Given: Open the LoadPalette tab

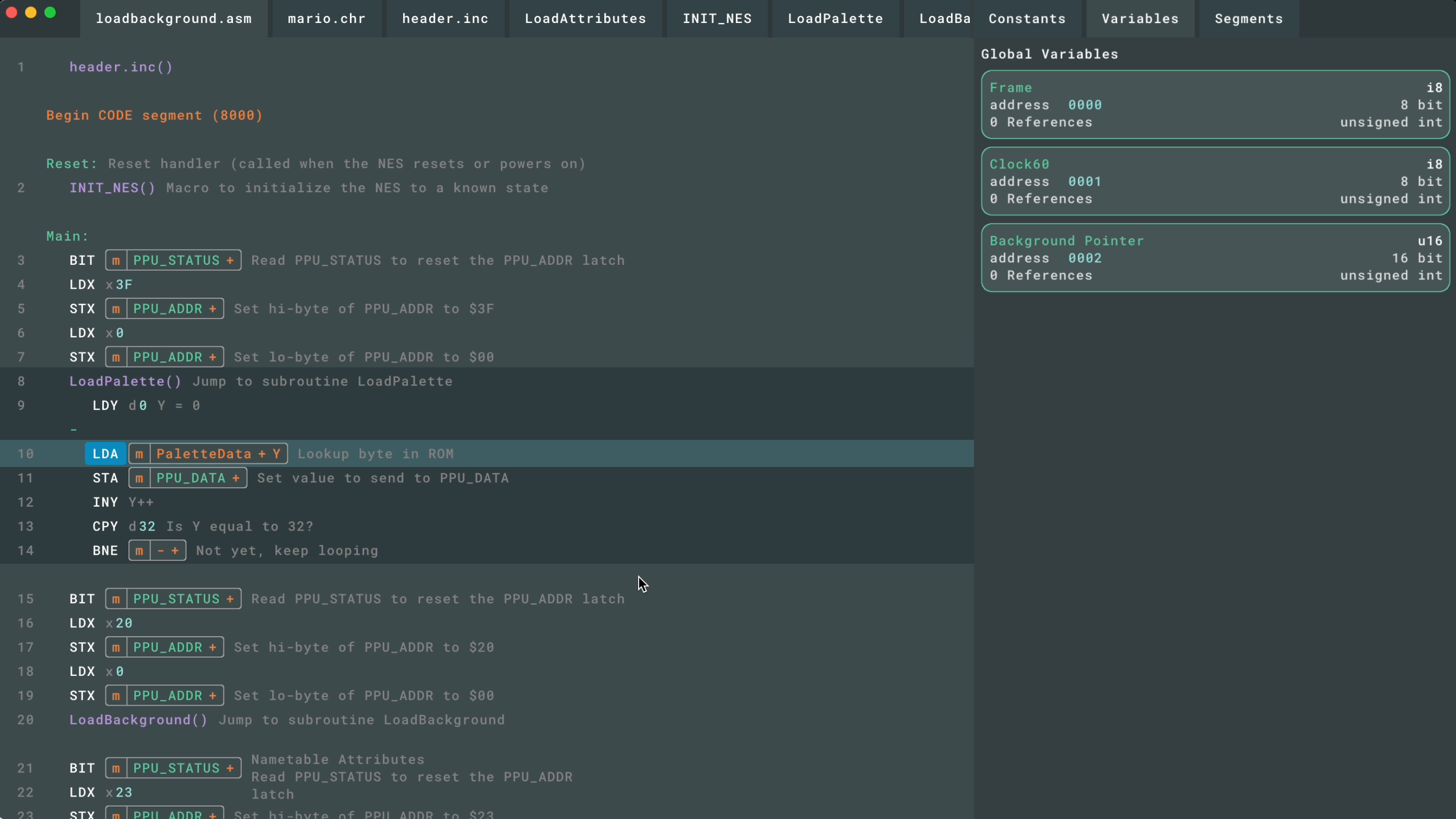Looking at the screenshot, I should (836, 18).
